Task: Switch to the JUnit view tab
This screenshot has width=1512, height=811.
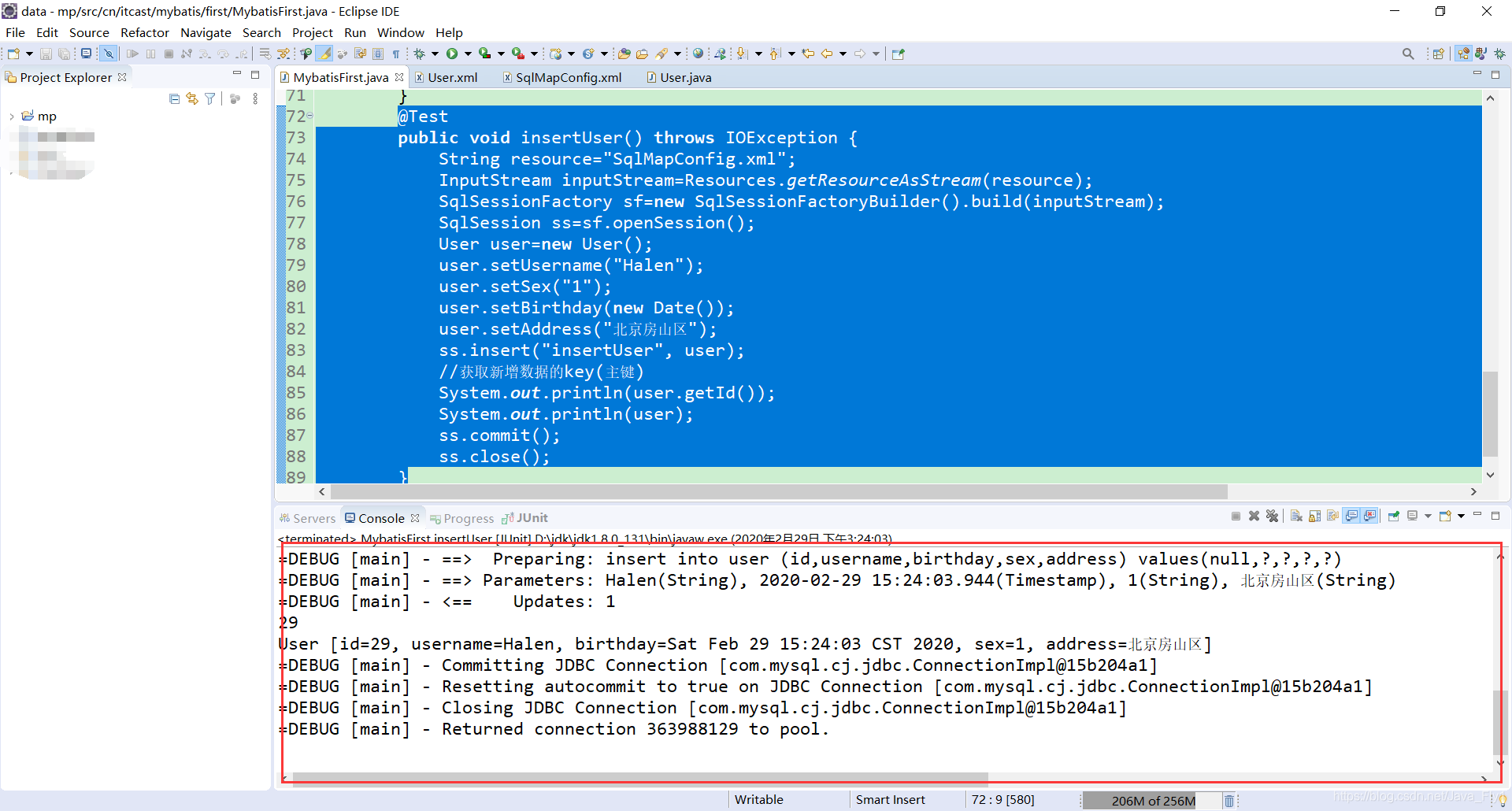Action: [x=525, y=518]
